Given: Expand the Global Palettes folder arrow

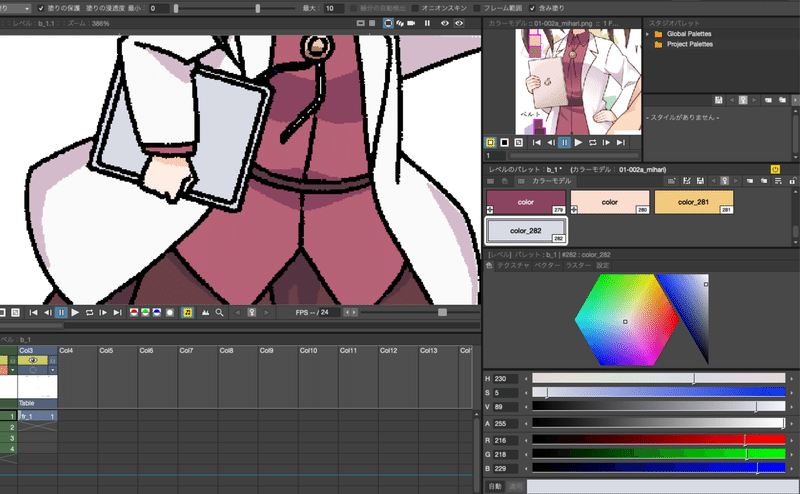Looking at the screenshot, I should click(x=647, y=34).
